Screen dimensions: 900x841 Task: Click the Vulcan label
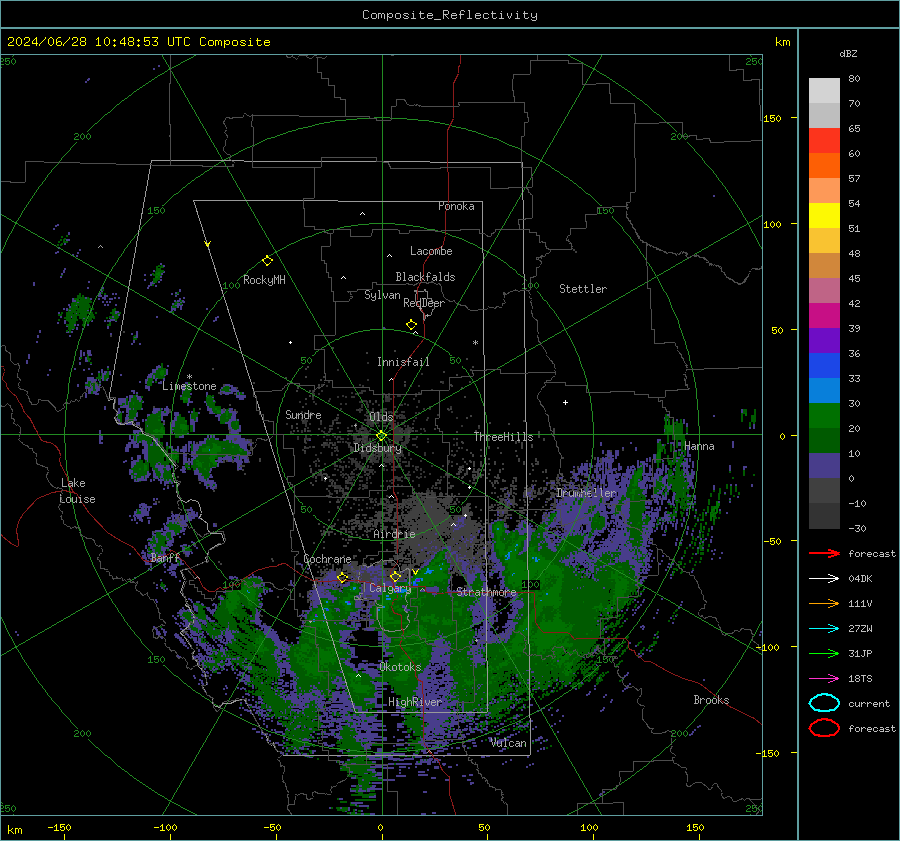[x=508, y=743]
